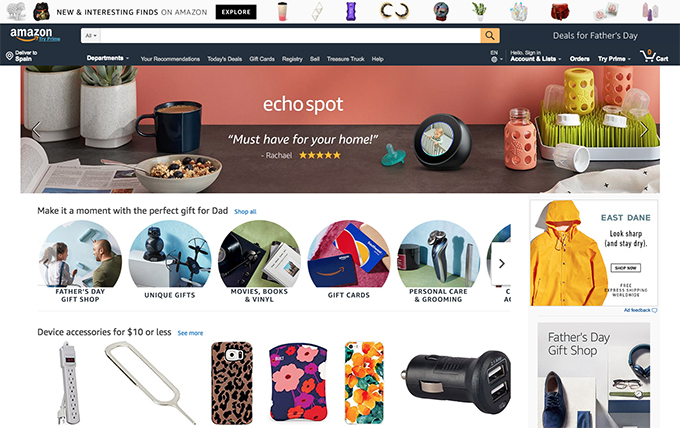The width and height of the screenshot is (680, 428).
Task: Open Today's Deals in nav bar
Action: (224, 59)
